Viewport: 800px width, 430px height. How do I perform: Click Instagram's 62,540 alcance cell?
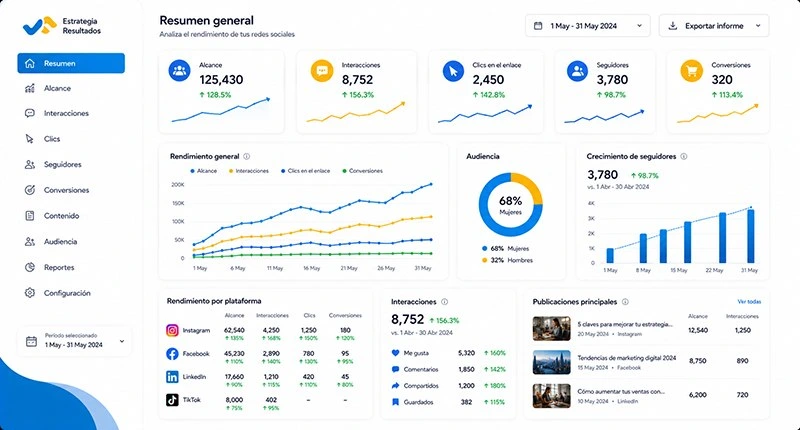click(x=234, y=330)
